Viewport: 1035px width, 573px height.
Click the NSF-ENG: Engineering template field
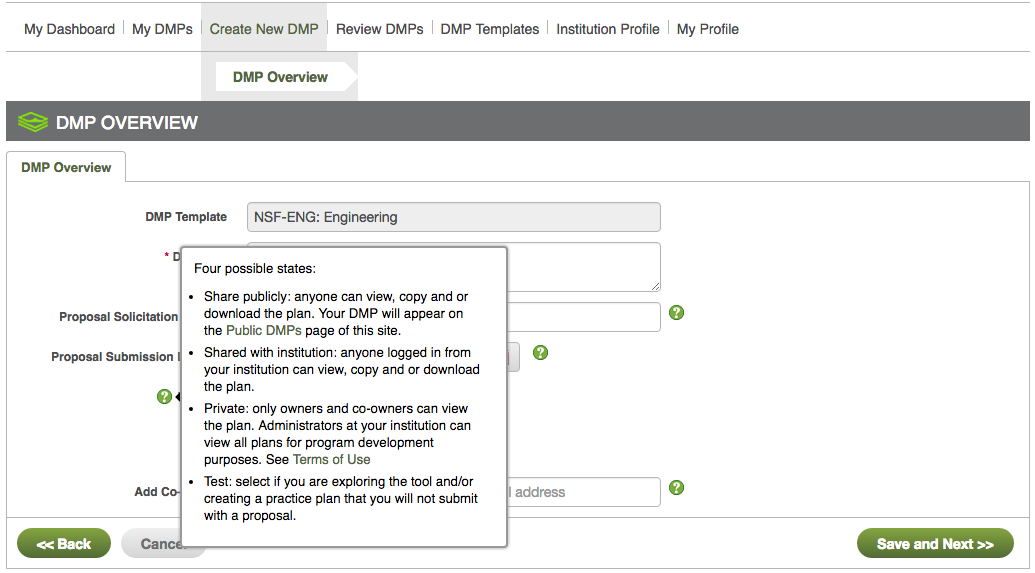click(x=453, y=217)
